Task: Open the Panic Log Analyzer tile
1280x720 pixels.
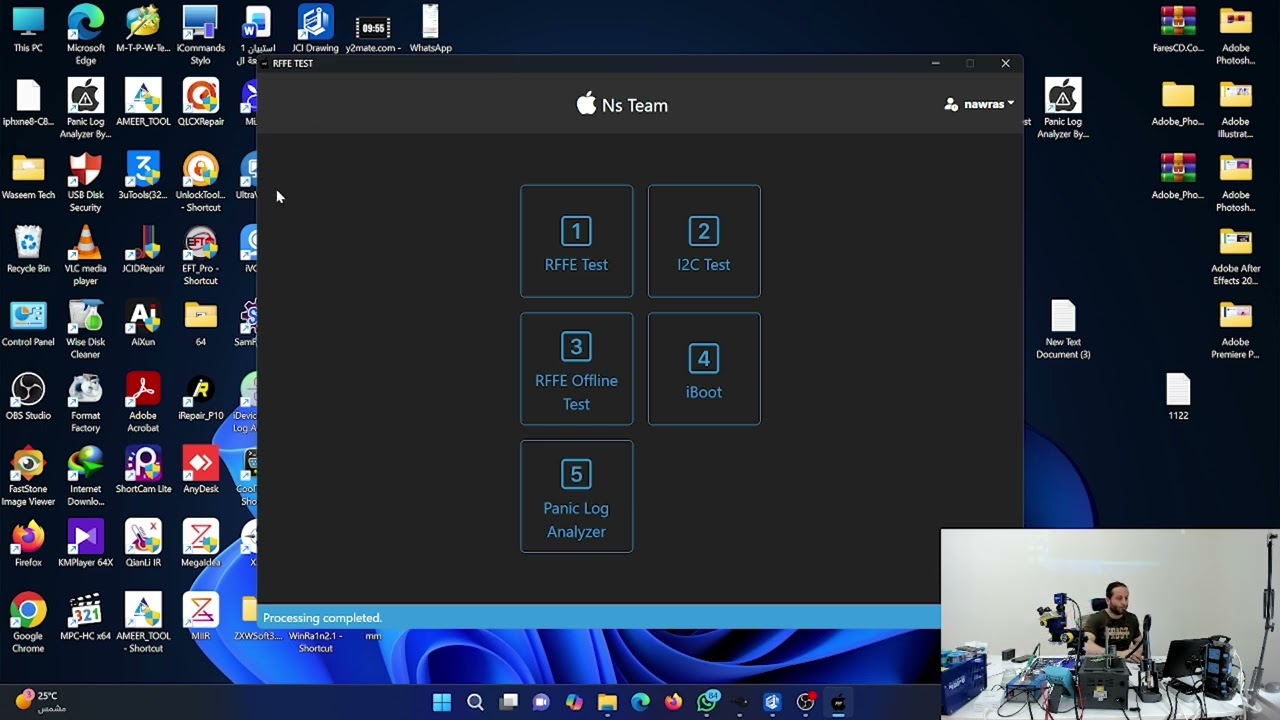Action: [x=576, y=497]
